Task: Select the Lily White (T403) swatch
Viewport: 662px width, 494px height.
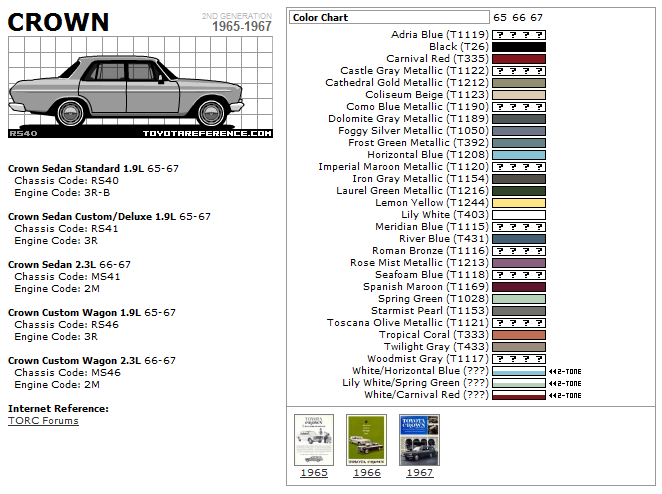Action: (519, 215)
